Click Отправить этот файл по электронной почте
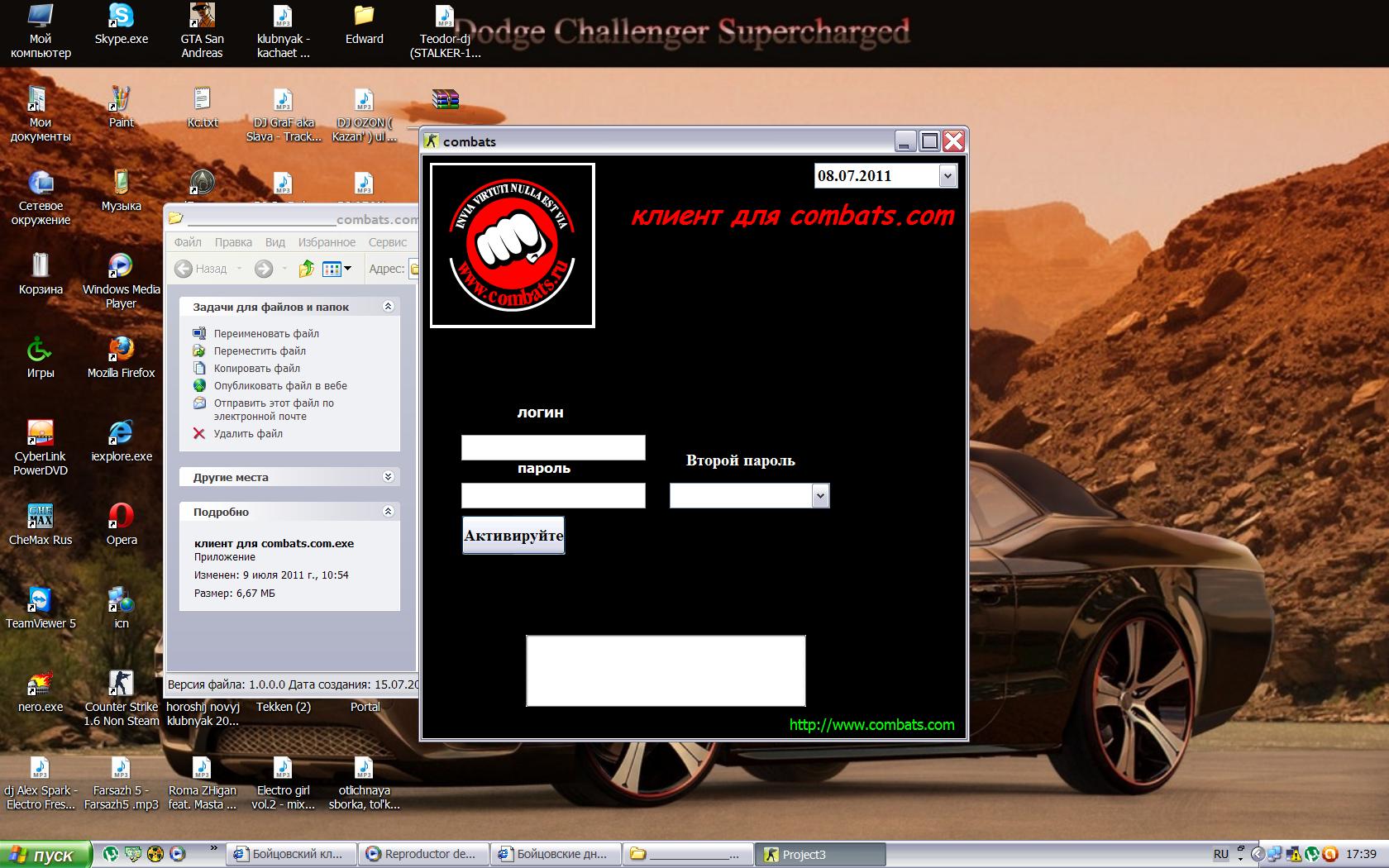1389x868 pixels. coord(274,410)
